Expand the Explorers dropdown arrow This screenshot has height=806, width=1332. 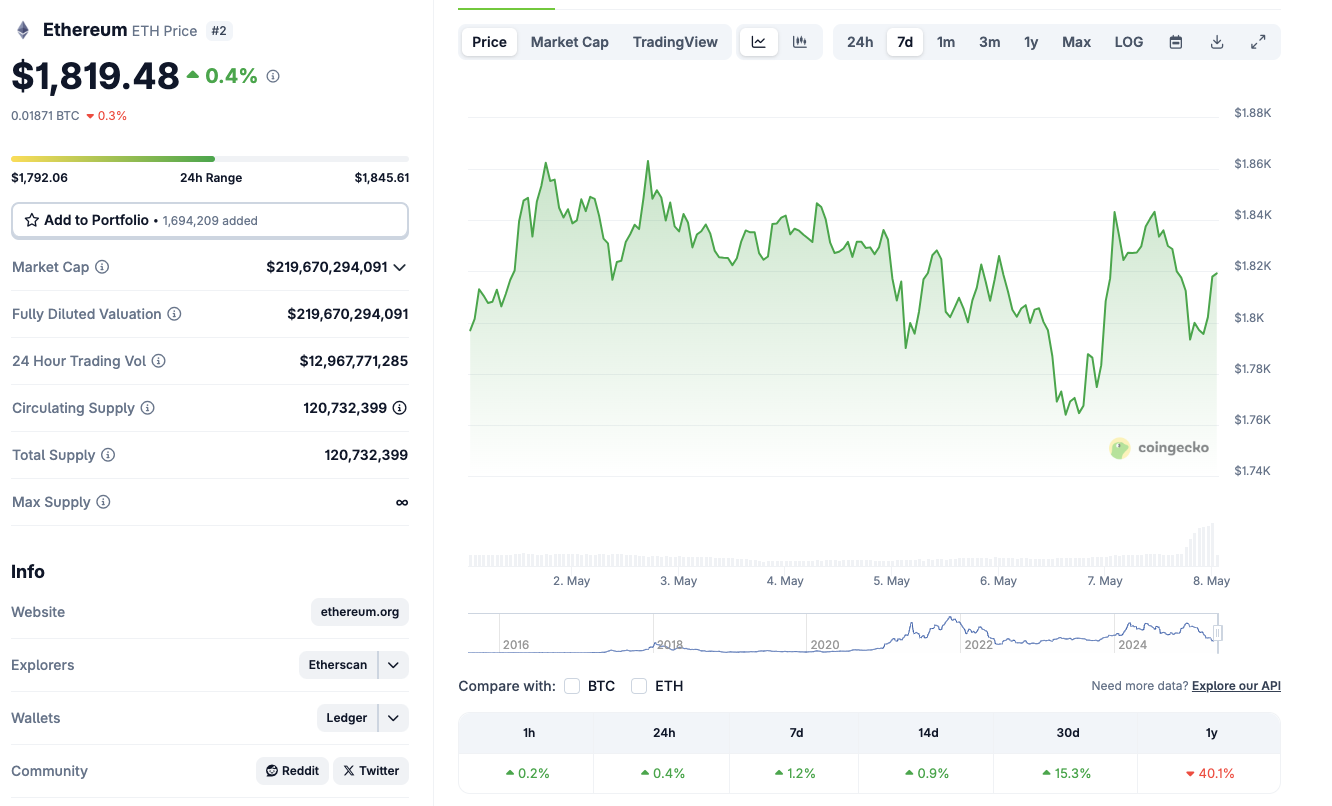pyautogui.click(x=394, y=665)
